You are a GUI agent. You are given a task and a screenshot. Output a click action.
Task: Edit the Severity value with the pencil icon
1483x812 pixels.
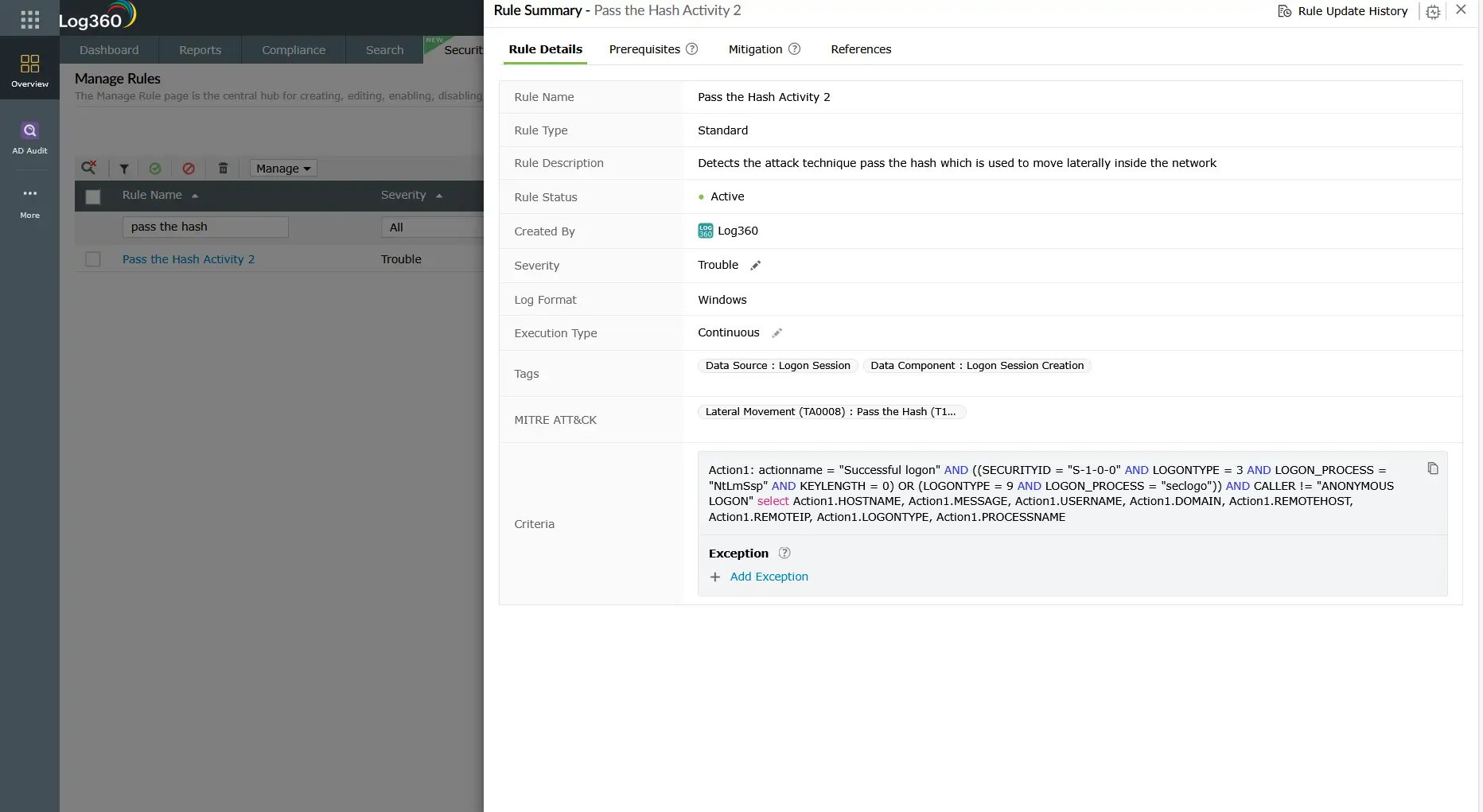(x=754, y=265)
